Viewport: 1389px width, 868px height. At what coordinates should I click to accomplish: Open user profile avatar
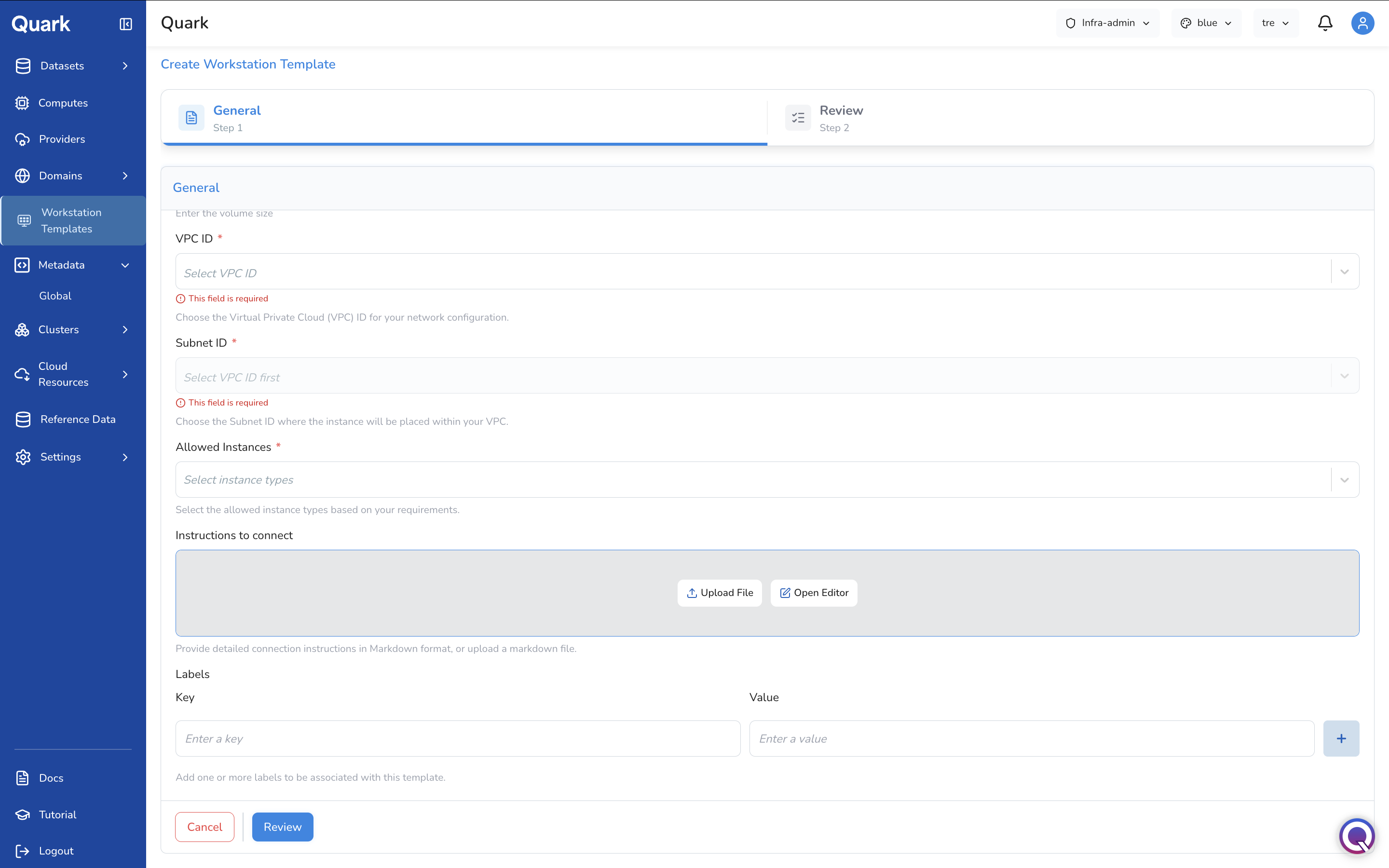[x=1362, y=23]
